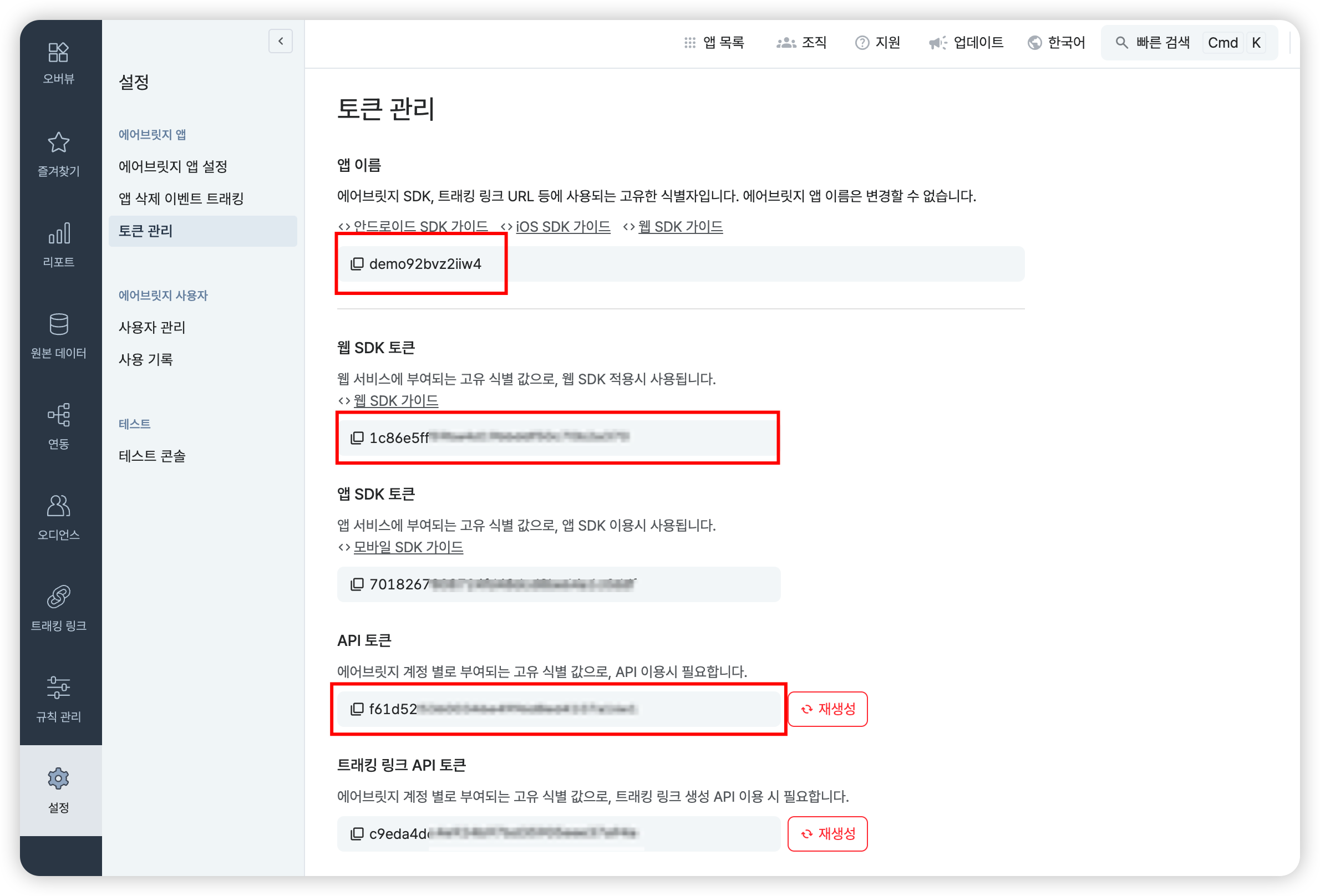This screenshot has height=896, width=1320.
Task: Copy the API 토큰 value
Action: [x=357, y=709]
